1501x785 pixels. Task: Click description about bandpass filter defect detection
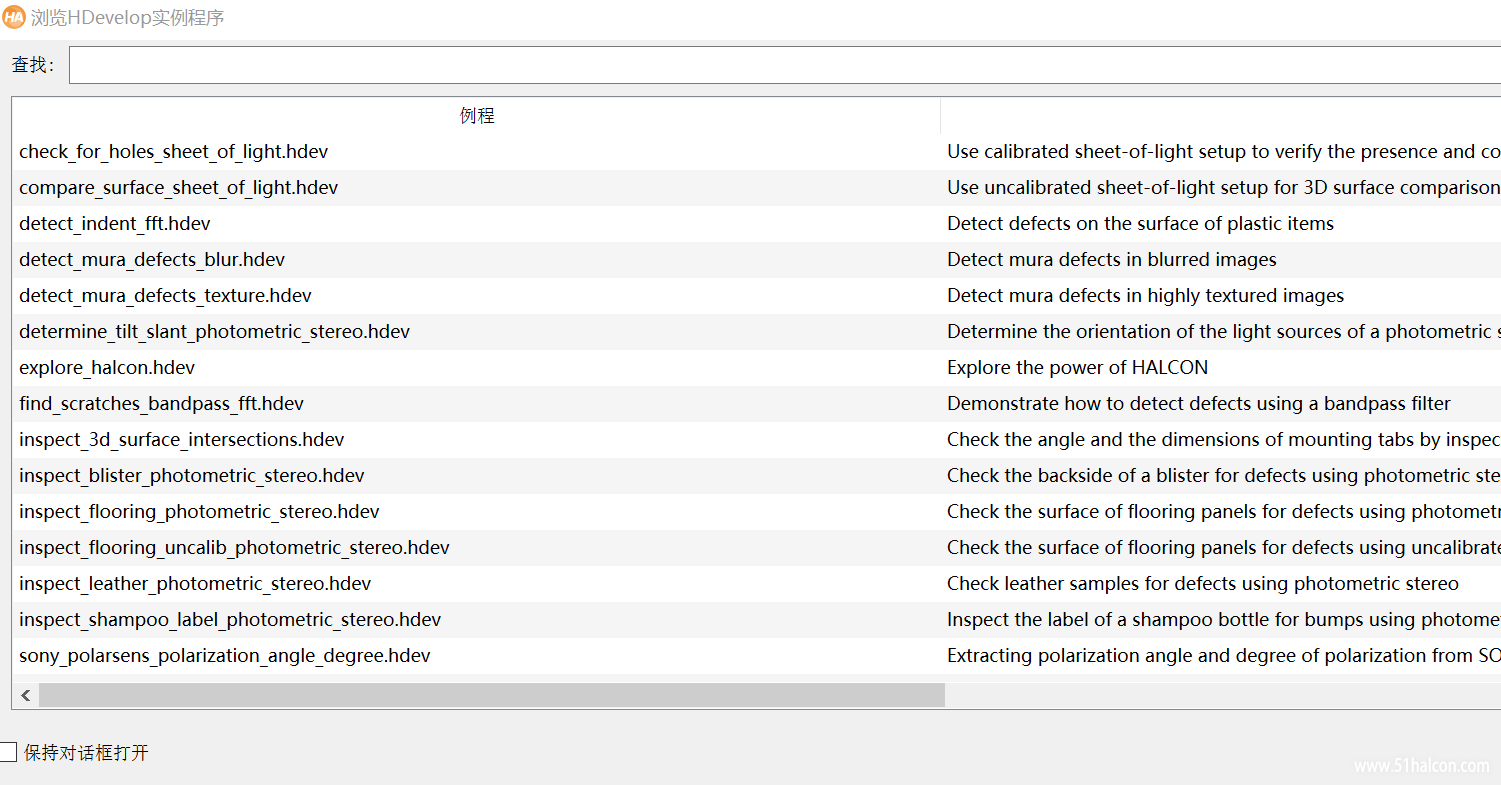pos(1199,404)
